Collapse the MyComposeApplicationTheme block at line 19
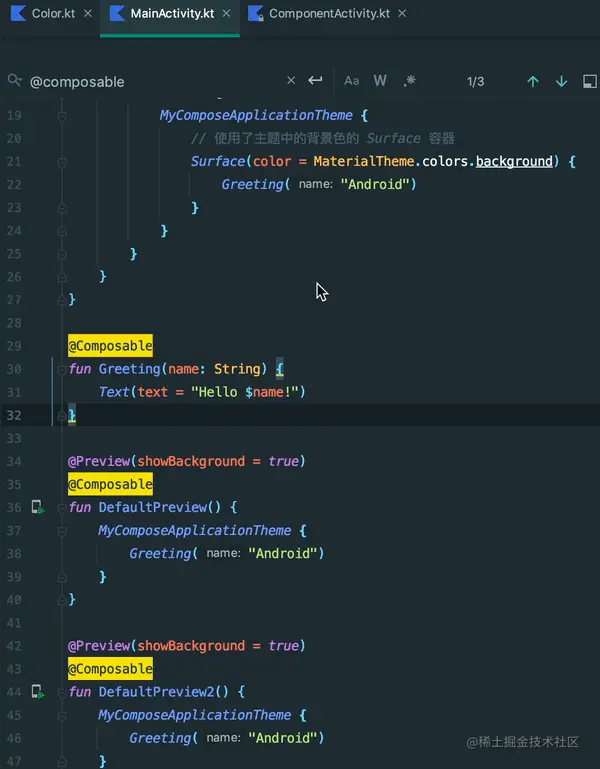 click(62, 116)
